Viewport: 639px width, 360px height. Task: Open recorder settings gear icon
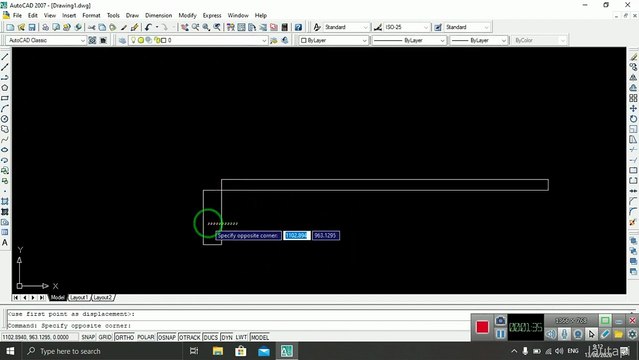632,334
